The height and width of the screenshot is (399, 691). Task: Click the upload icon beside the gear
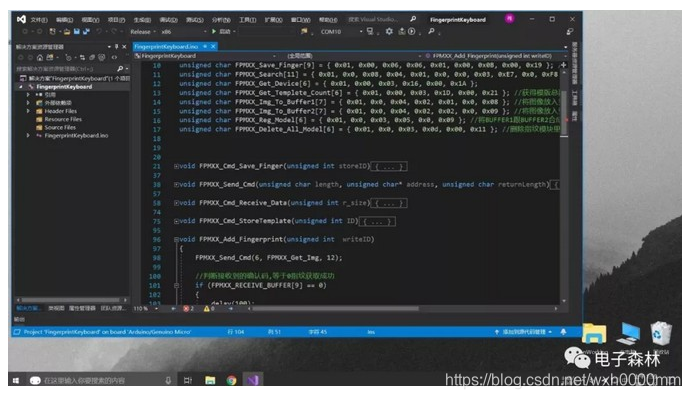point(401,31)
